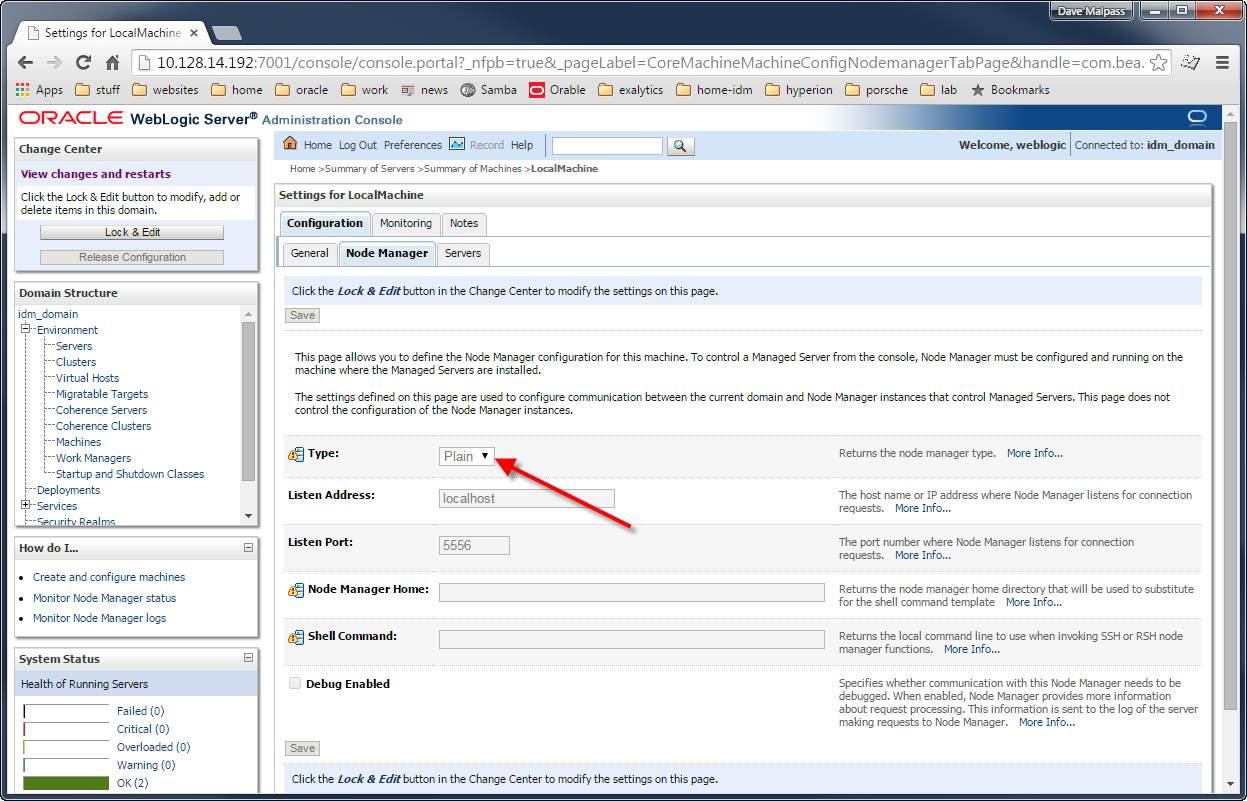The width and height of the screenshot is (1247, 801).
Task: Switch to the Monitoring tab
Action: click(x=406, y=223)
